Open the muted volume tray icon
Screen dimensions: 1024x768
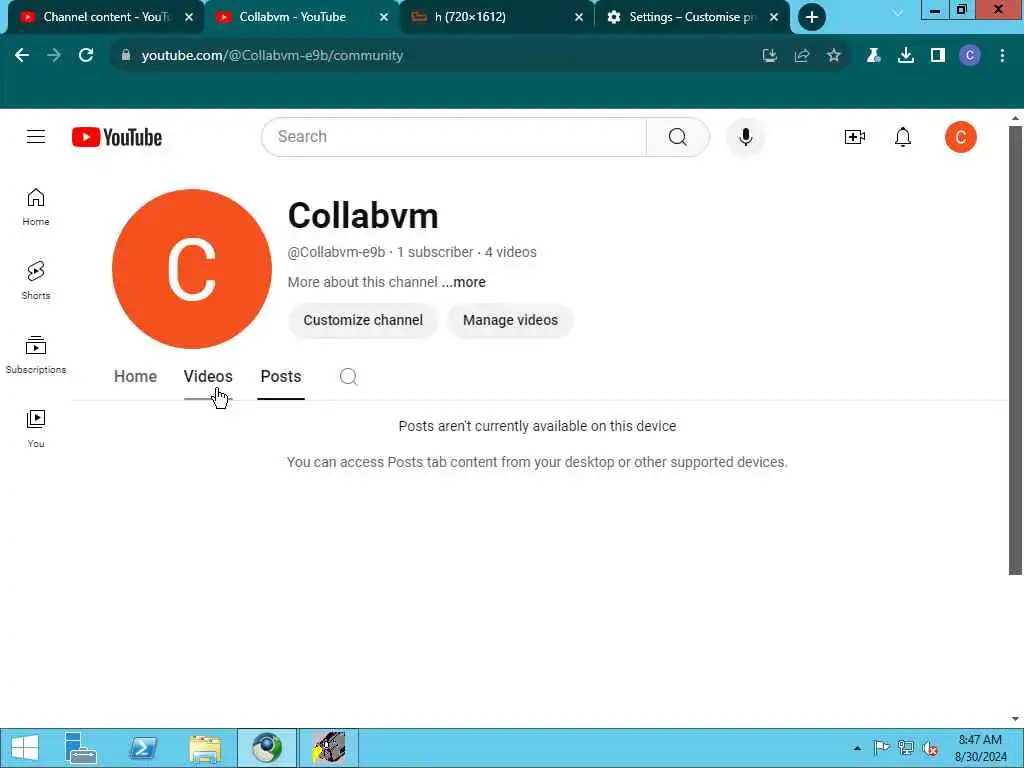tap(930, 748)
